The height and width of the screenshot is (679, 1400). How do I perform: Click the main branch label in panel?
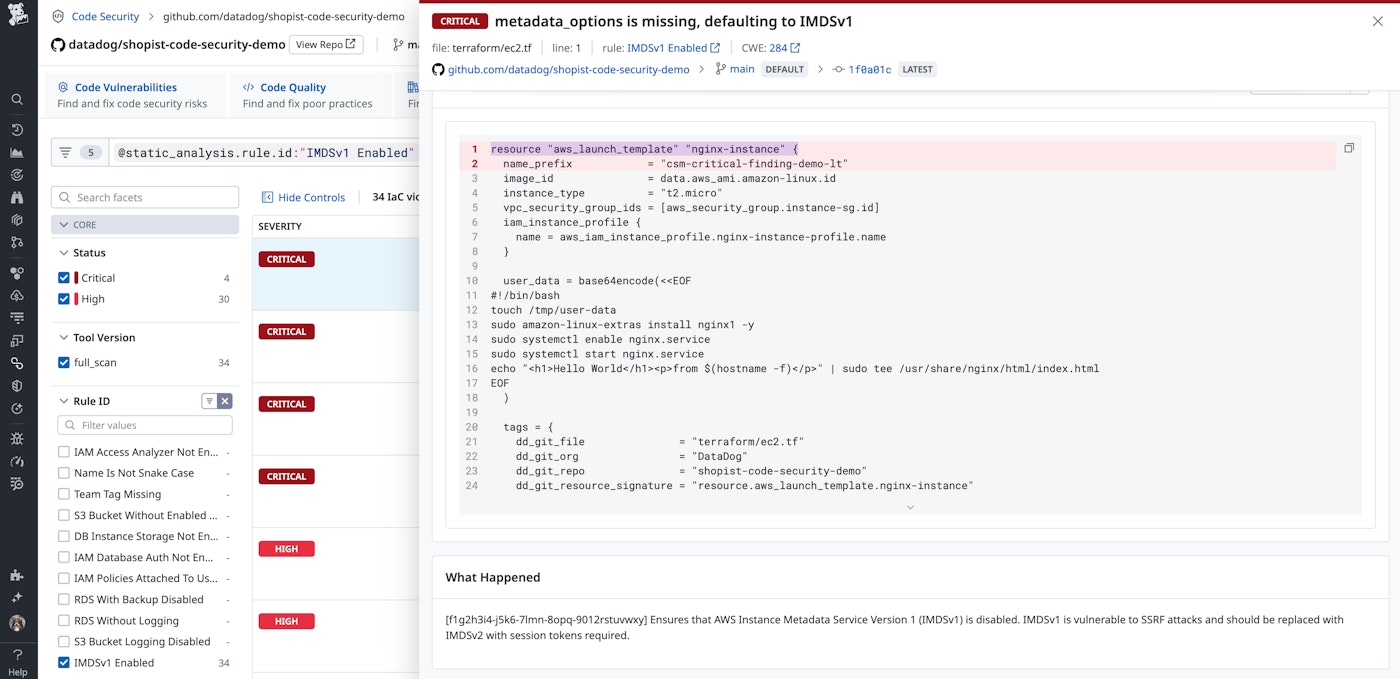(x=742, y=69)
